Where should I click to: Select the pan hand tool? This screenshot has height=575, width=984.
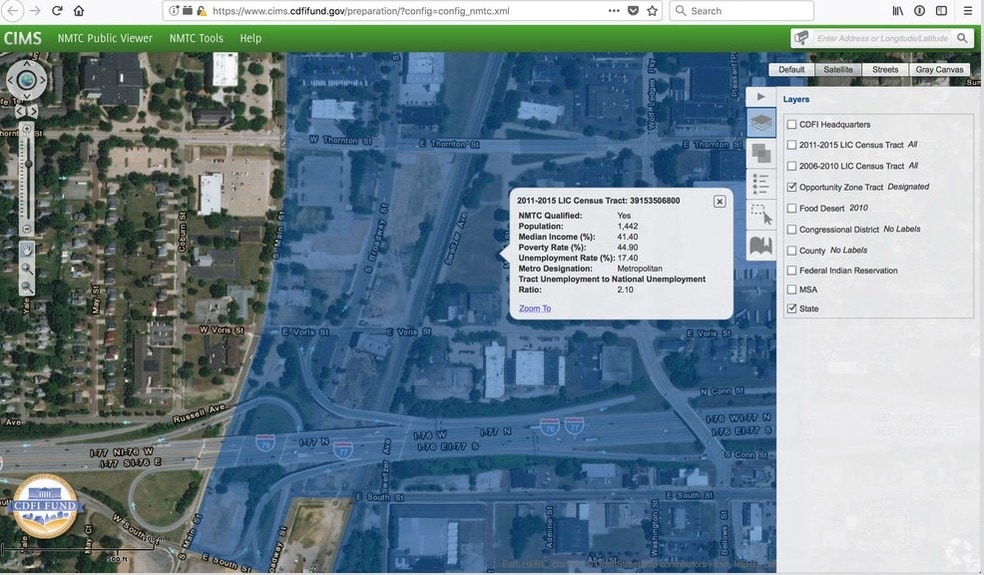pos(27,250)
